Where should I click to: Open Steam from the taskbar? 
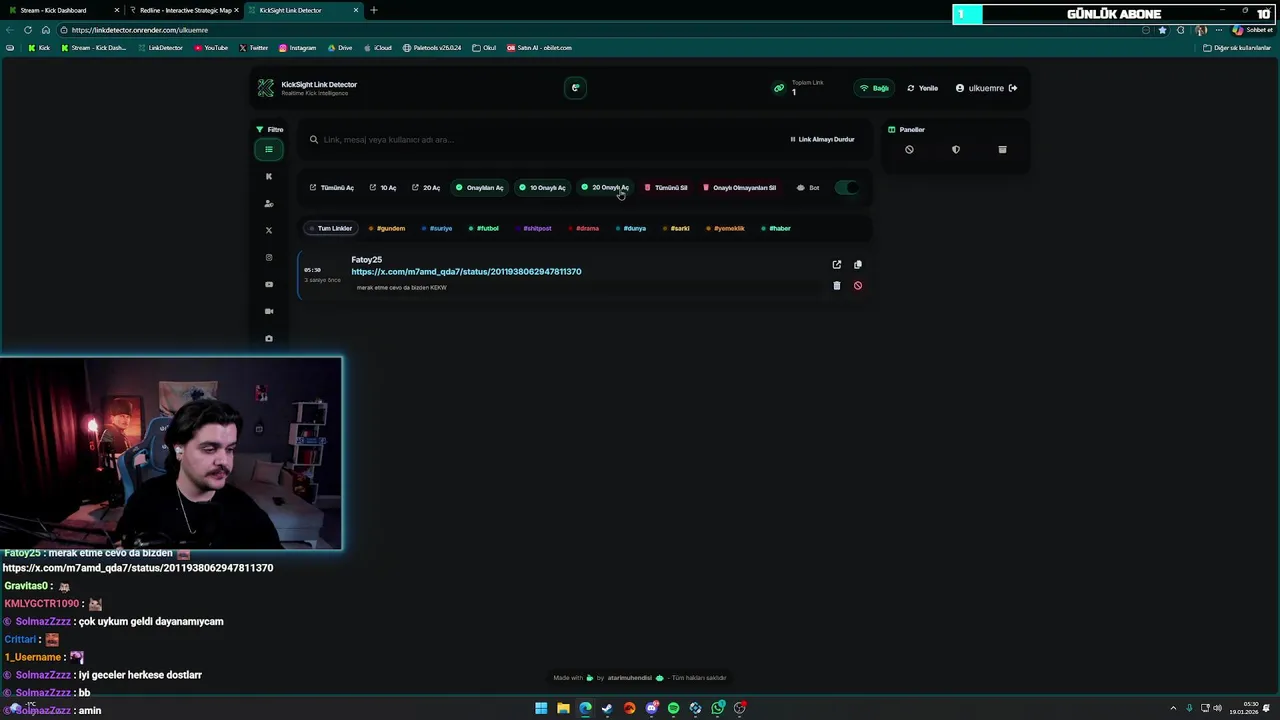click(x=607, y=708)
